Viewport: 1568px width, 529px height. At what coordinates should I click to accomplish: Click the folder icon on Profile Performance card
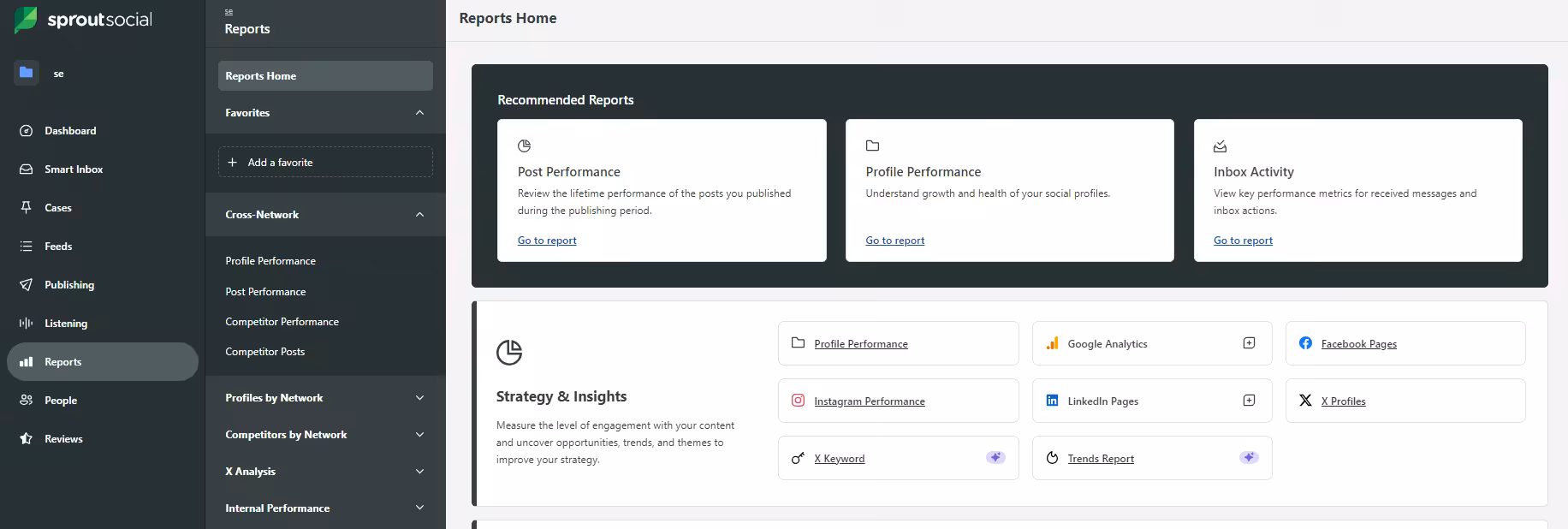pos(873,146)
